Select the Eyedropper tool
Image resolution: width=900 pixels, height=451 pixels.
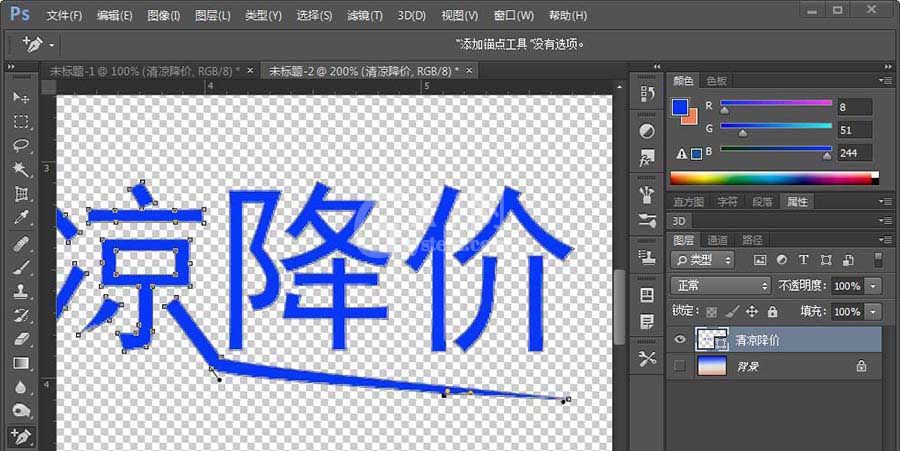tap(21, 218)
